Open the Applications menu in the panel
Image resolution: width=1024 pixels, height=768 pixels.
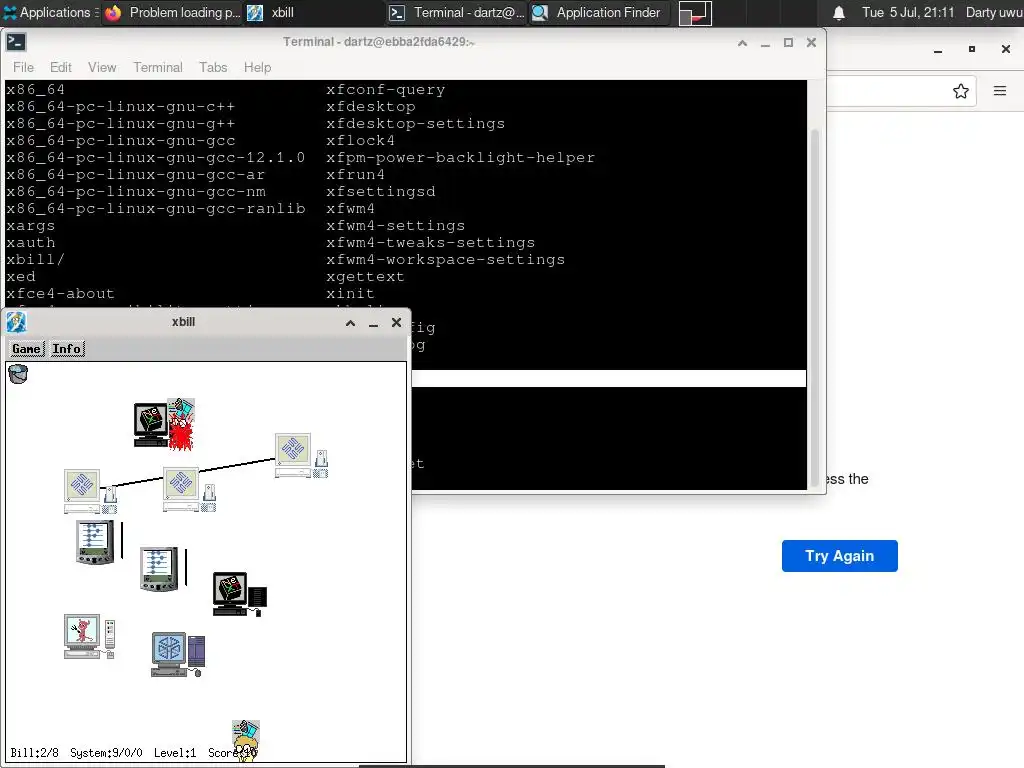(50, 12)
